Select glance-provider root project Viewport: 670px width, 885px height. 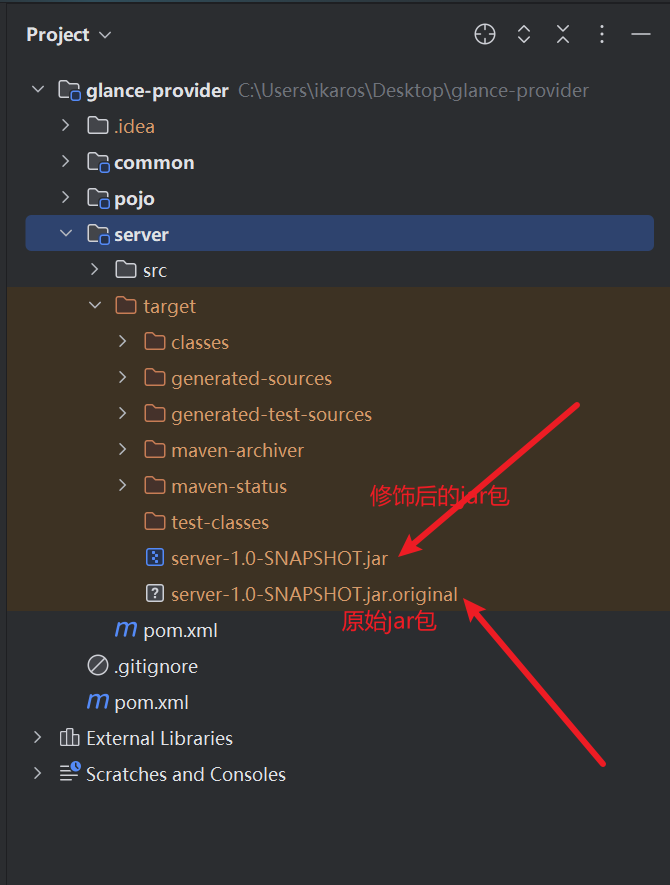[x=157, y=90]
